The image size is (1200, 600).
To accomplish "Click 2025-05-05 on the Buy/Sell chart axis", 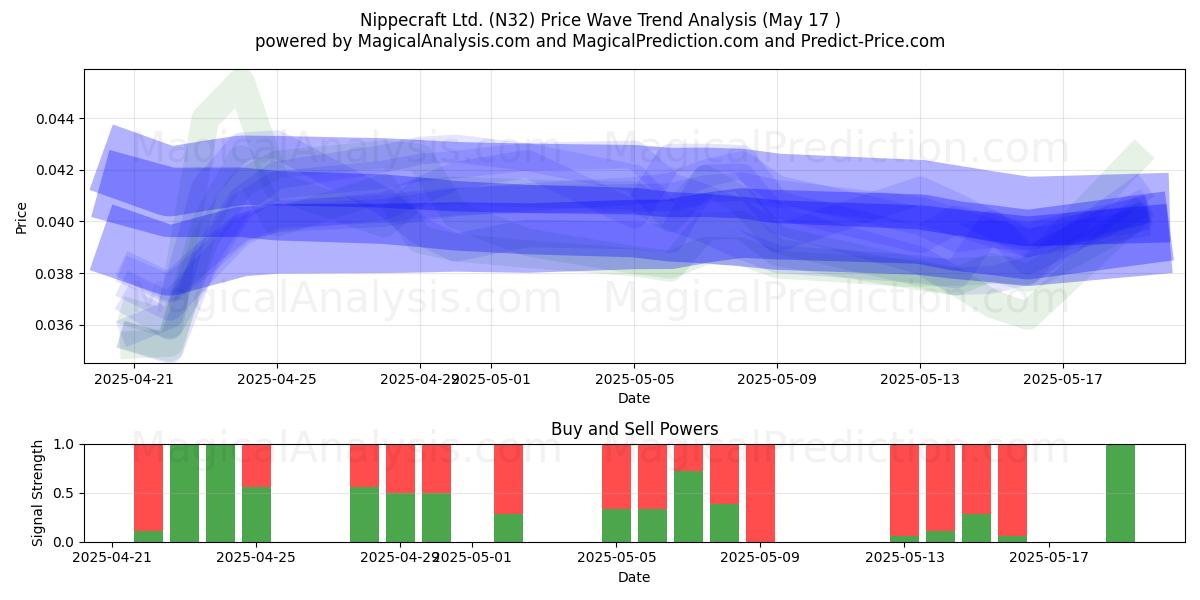I will [617, 559].
